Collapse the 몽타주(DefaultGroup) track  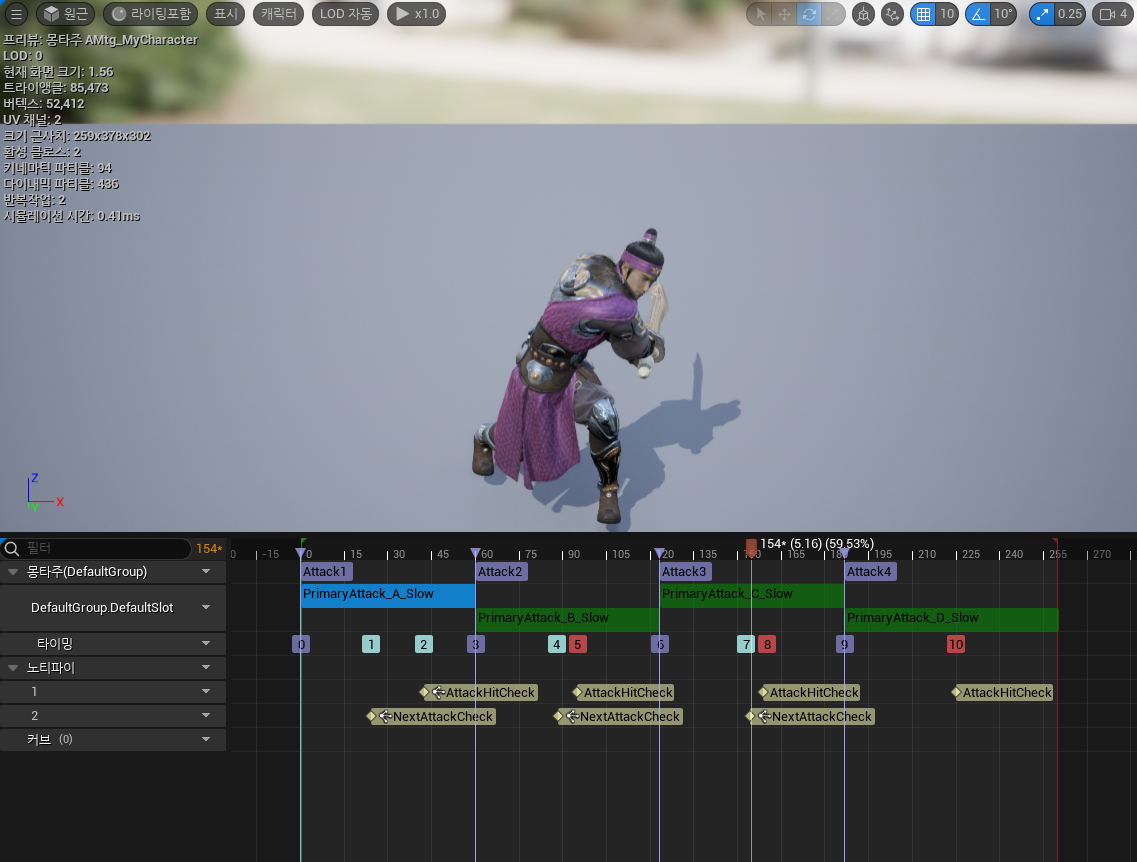pos(12,571)
